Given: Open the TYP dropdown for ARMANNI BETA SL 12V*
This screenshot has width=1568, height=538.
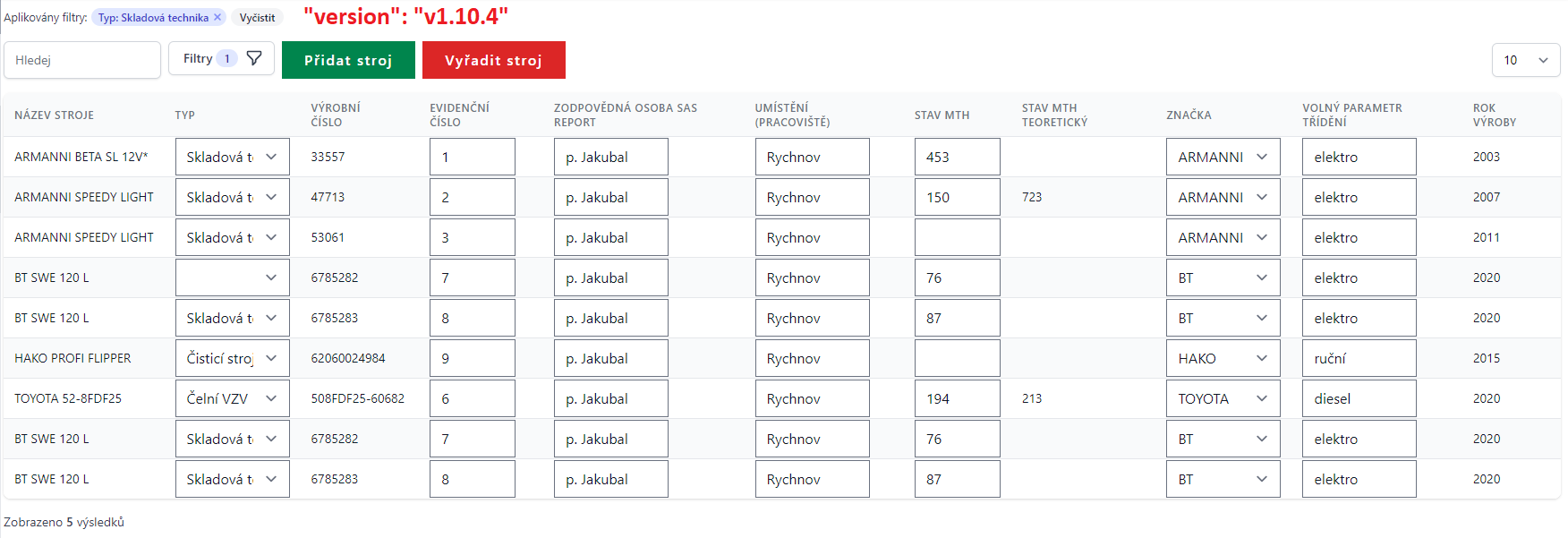Looking at the screenshot, I should coord(231,156).
